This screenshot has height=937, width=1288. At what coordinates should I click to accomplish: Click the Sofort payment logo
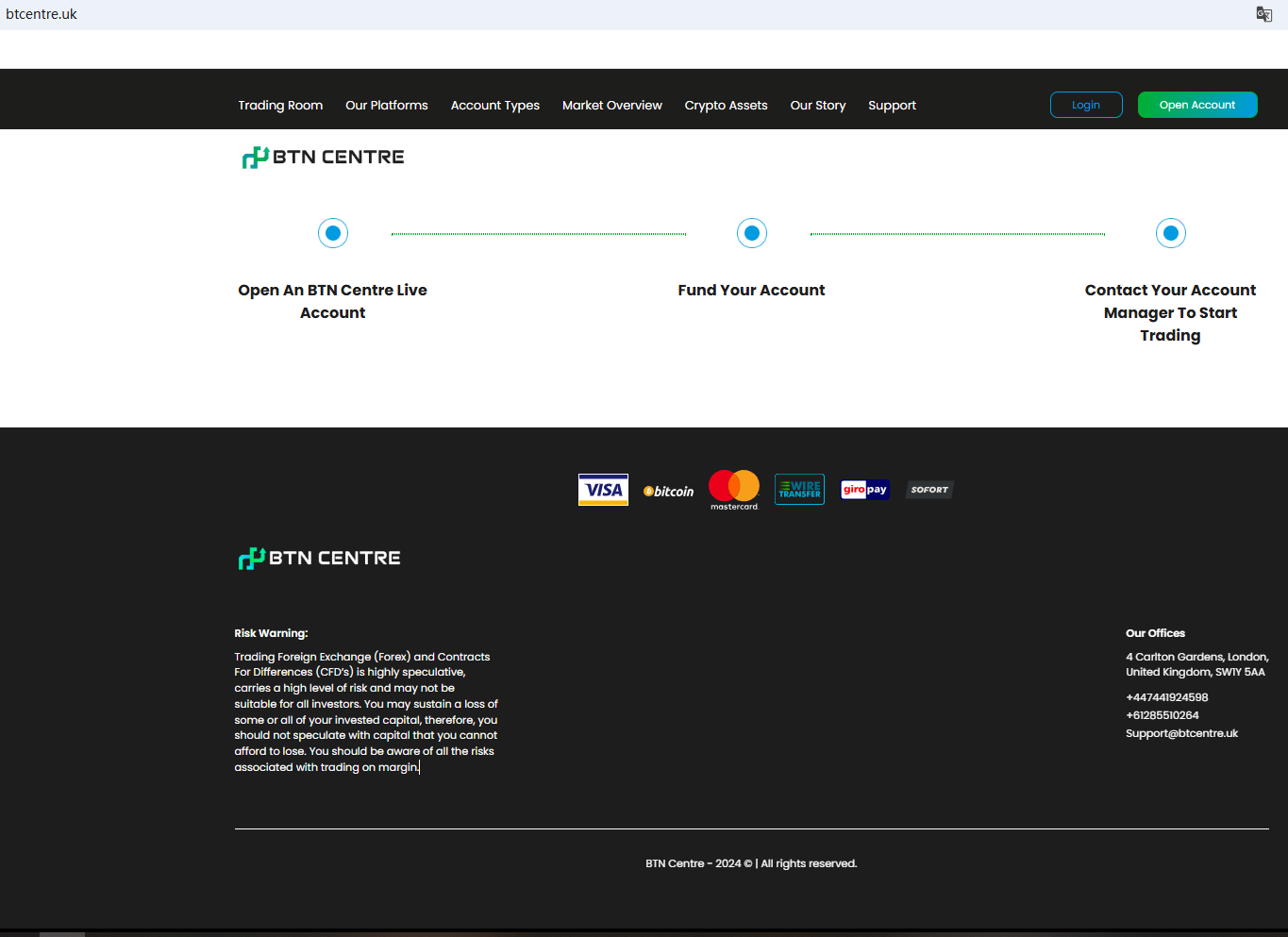click(x=929, y=490)
